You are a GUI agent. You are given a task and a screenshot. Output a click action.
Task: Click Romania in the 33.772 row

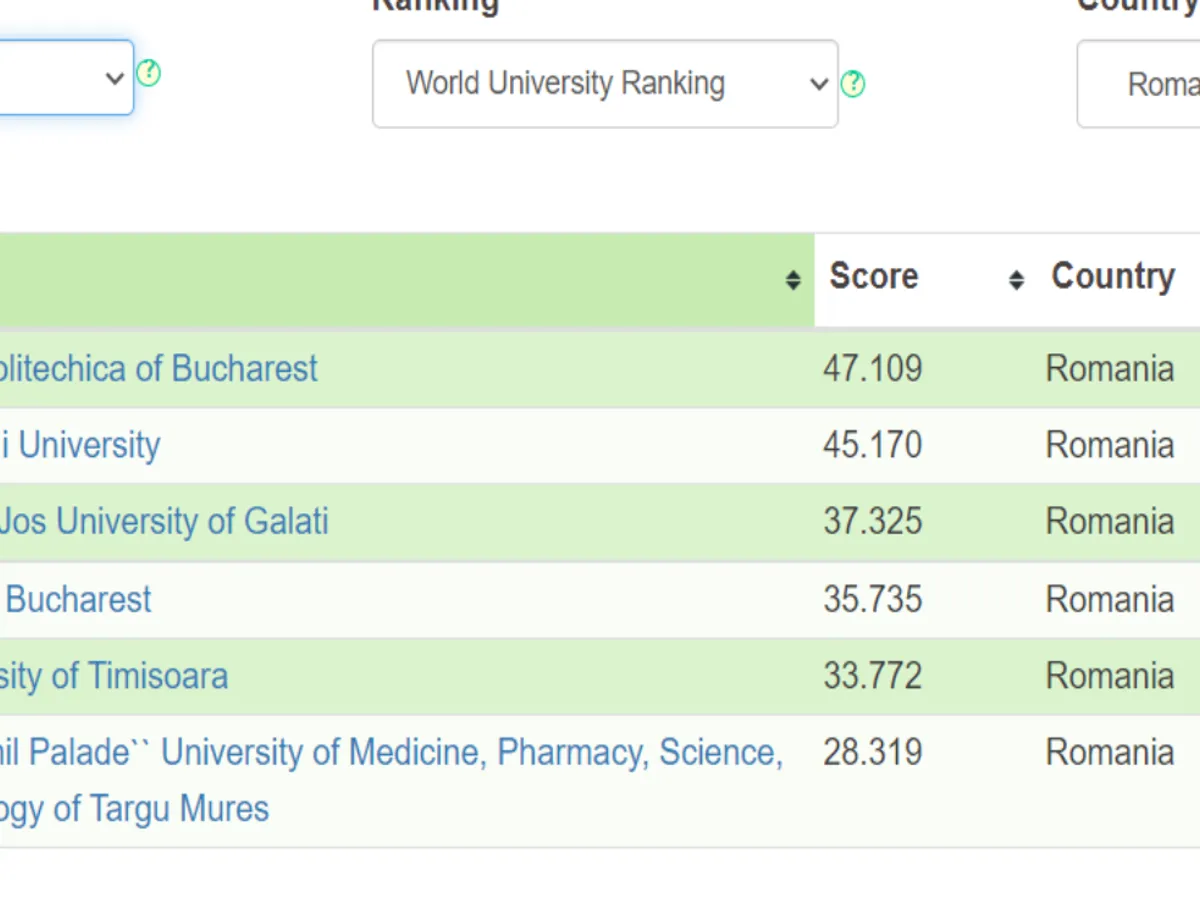1109,677
